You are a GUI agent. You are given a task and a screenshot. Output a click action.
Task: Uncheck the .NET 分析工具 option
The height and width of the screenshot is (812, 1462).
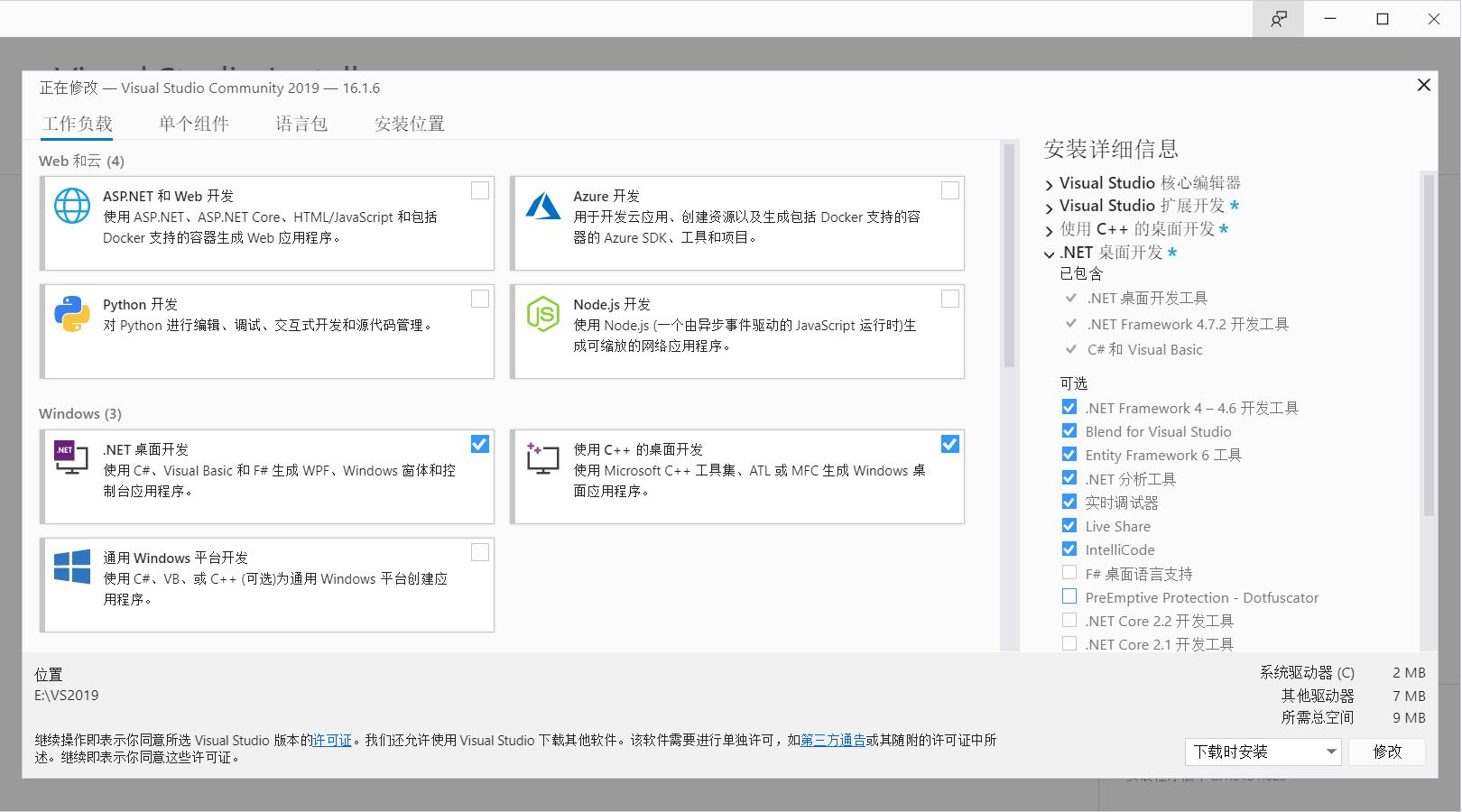coord(1069,477)
